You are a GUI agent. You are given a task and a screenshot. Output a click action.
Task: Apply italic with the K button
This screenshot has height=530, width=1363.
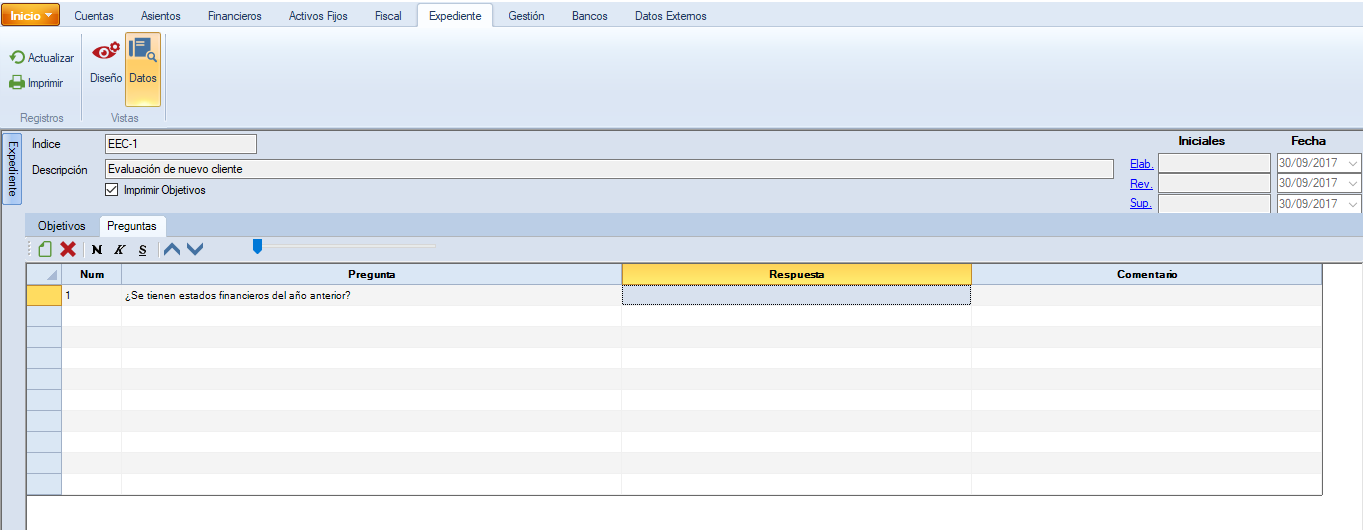pyautogui.click(x=119, y=249)
